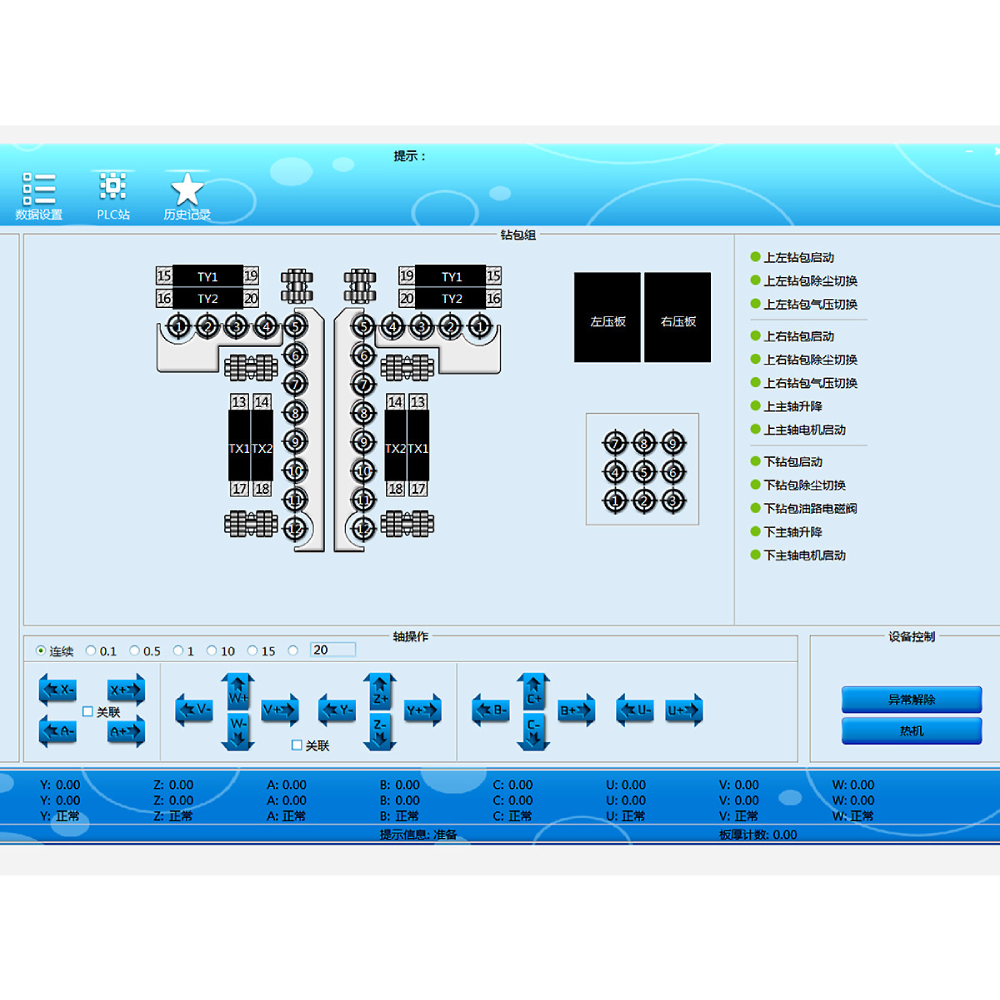Jog the C+ axis up arrow
Viewport: 1000px width, 1000px height.
point(534,692)
